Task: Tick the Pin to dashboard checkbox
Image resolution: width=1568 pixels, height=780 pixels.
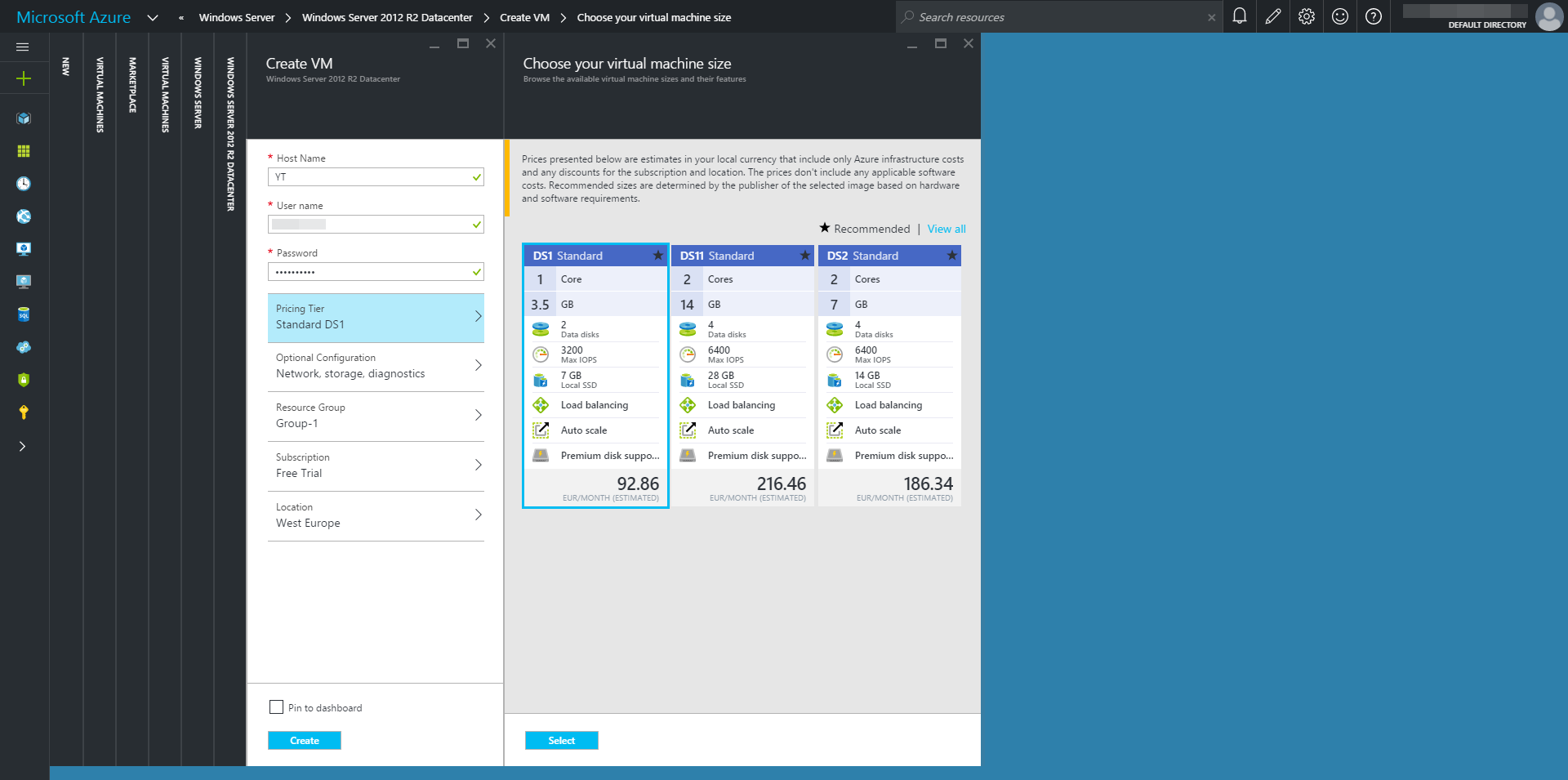Action: [x=277, y=707]
